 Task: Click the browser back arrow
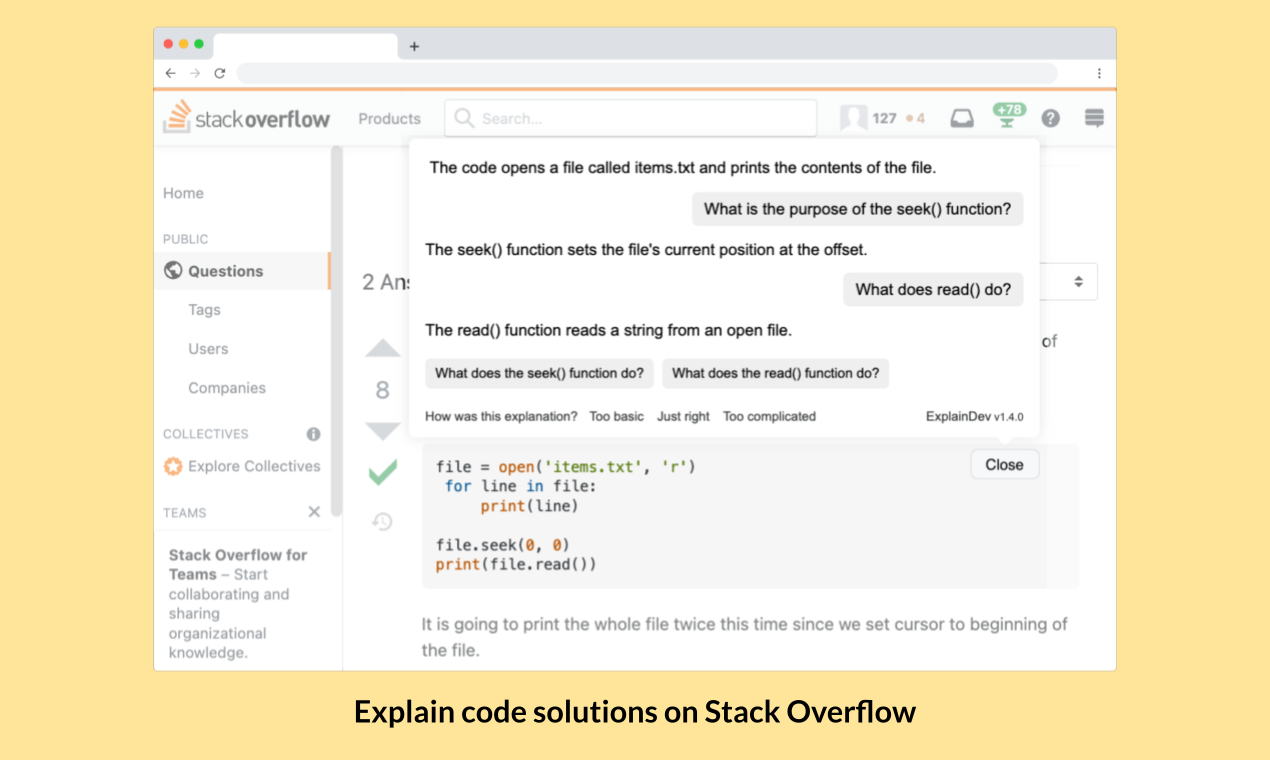(x=170, y=73)
